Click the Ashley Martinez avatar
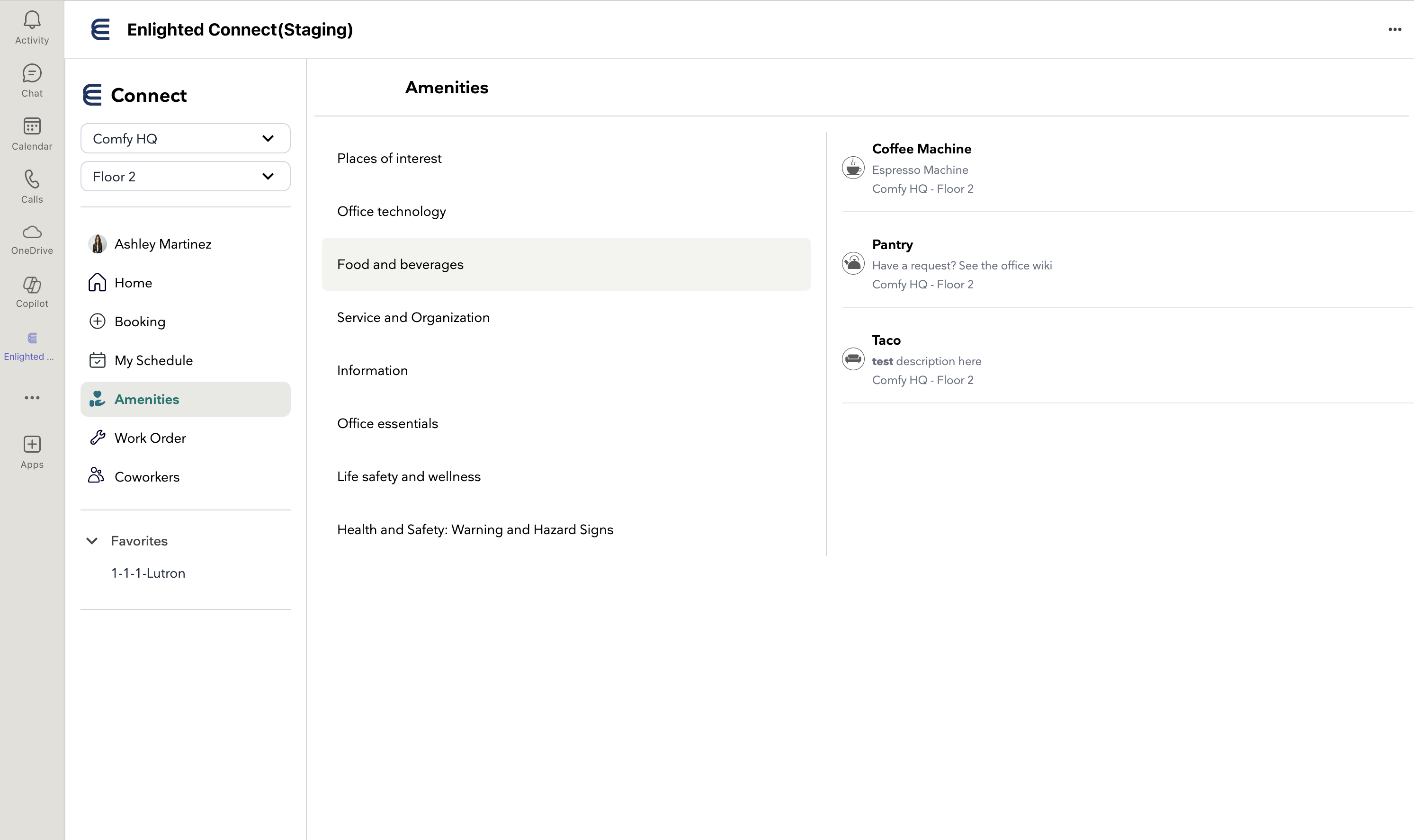This screenshot has width=1414, height=840. 98,244
